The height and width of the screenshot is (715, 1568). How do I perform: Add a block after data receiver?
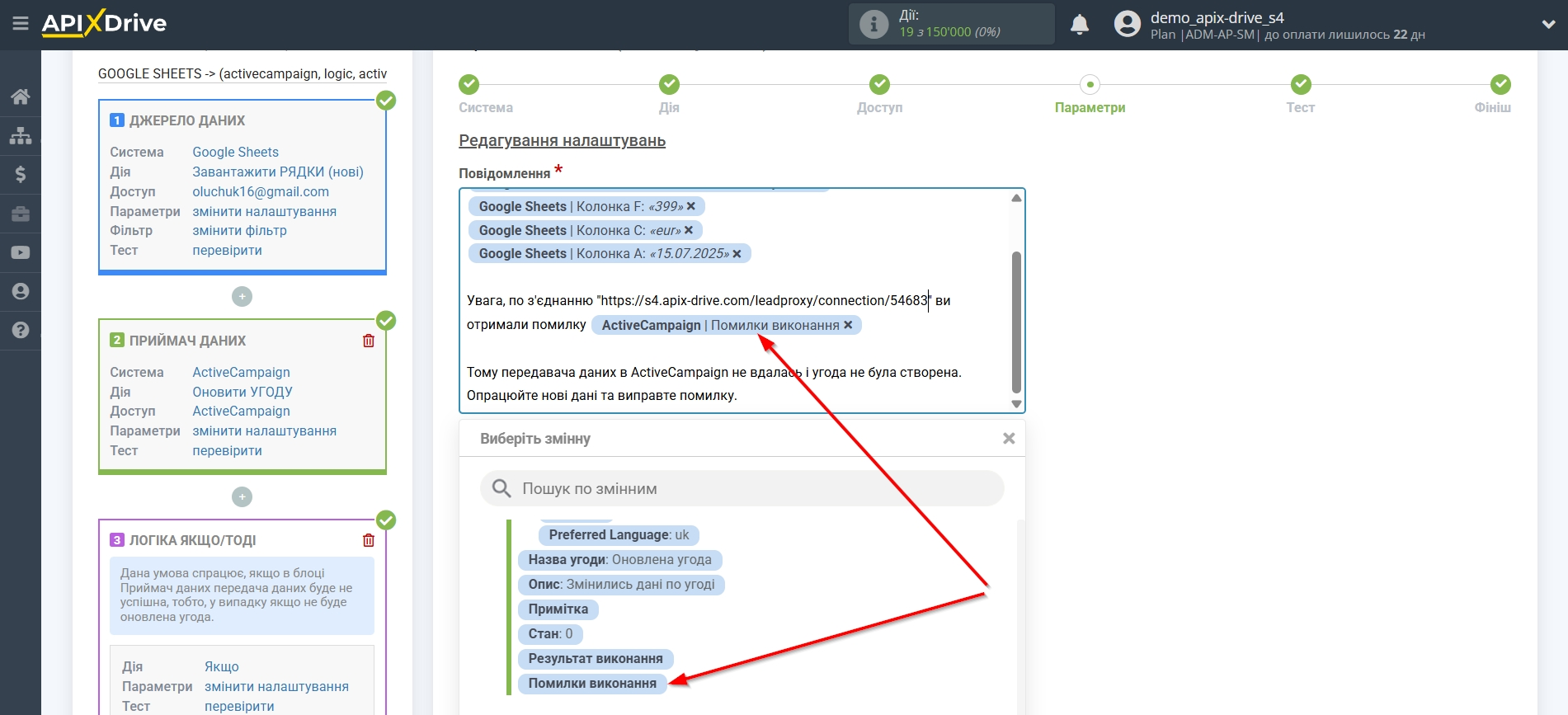(x=242, y=496)
